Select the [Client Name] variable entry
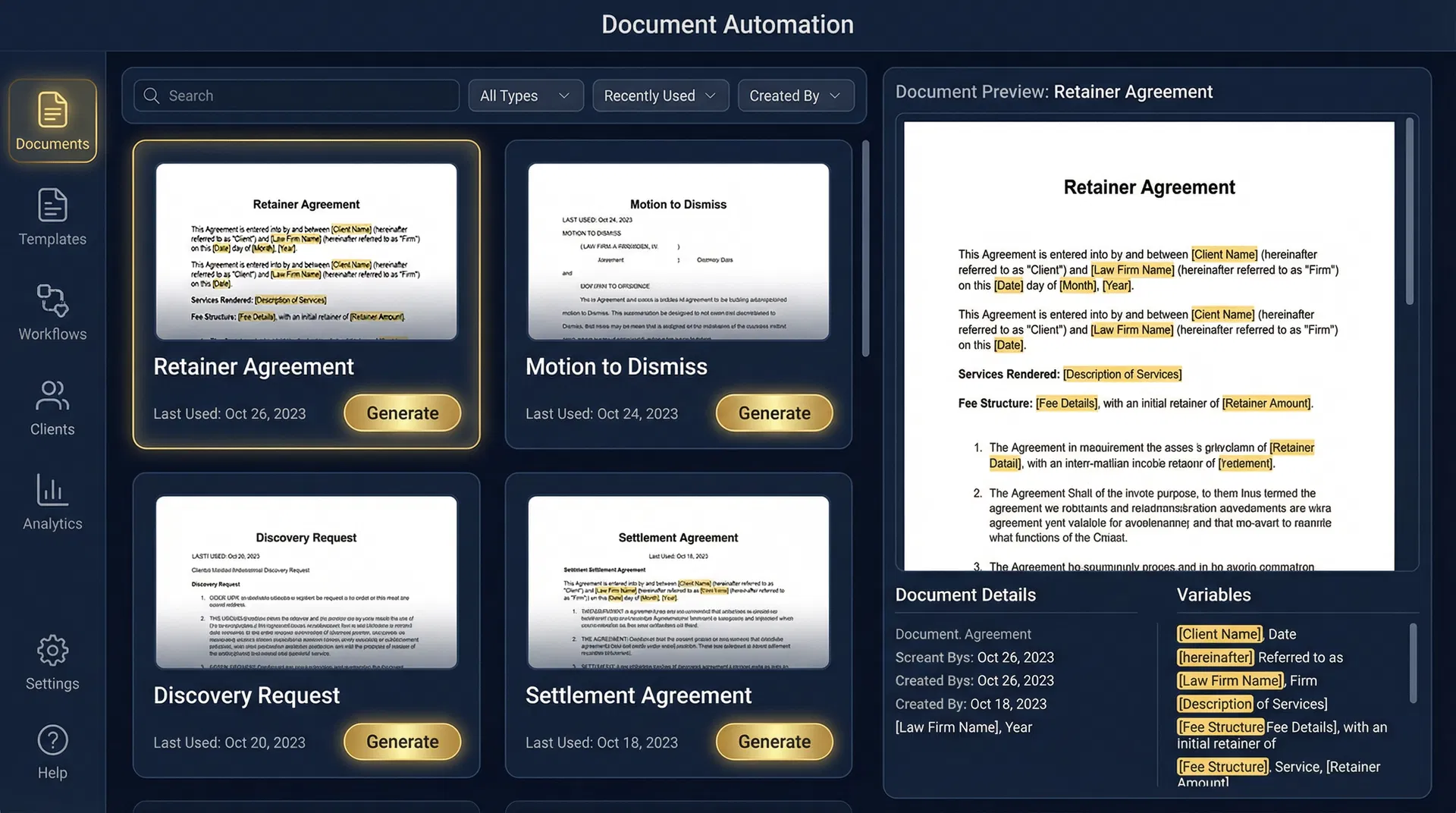1456x813 pixels. pyautogui.click(x=1219, y=633)
